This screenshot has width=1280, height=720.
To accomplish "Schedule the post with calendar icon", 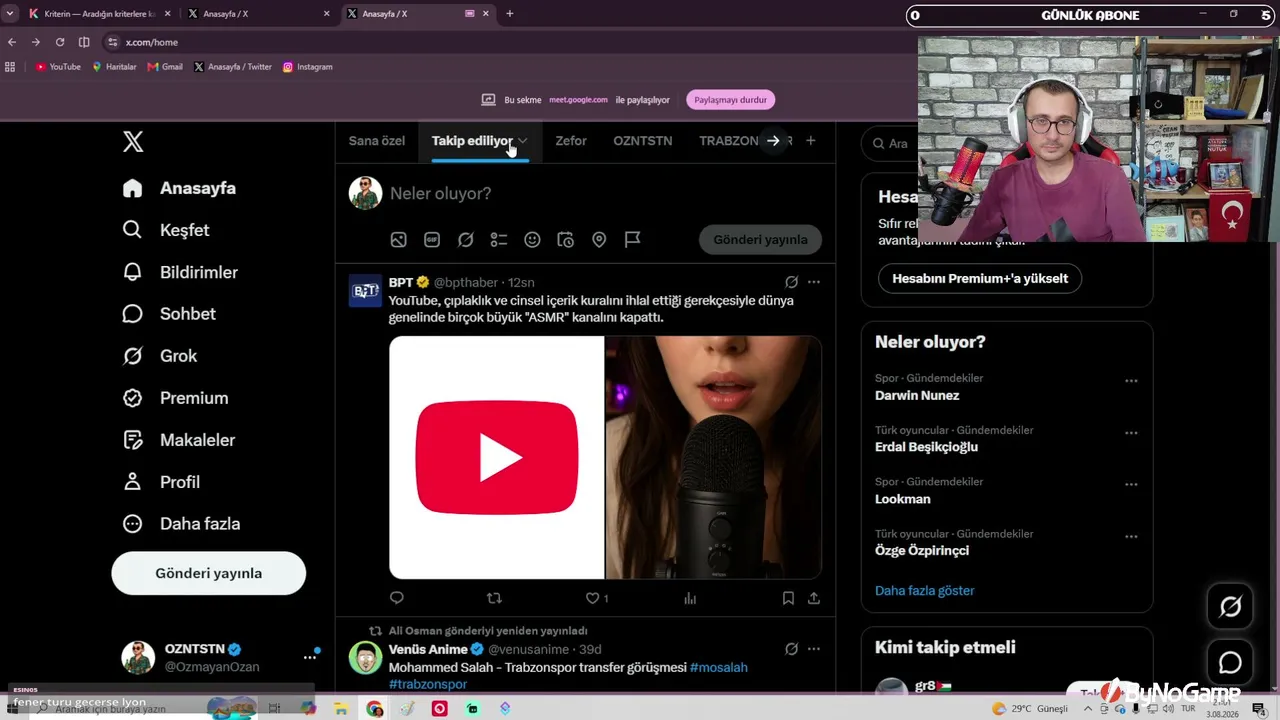I will [x=566, y=240].
